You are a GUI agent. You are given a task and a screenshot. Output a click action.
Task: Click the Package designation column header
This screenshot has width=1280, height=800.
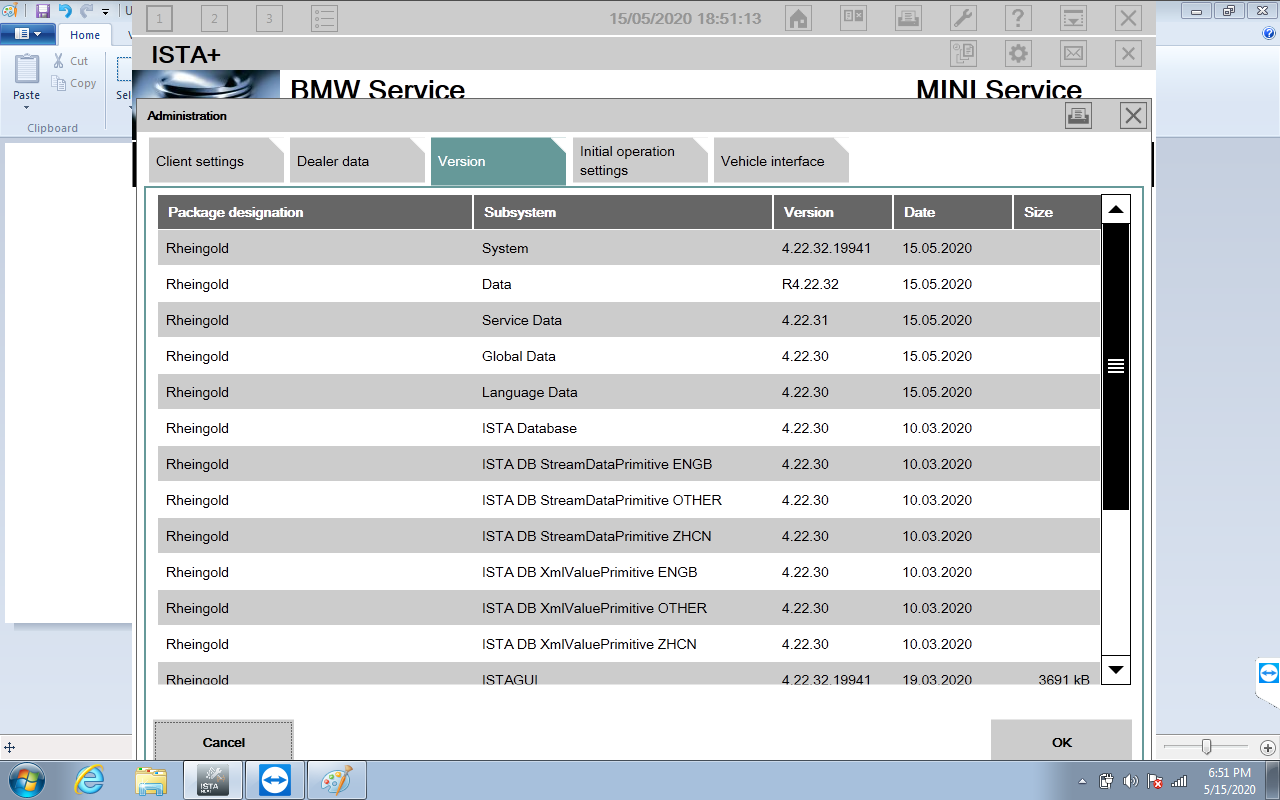click(314, 212)
